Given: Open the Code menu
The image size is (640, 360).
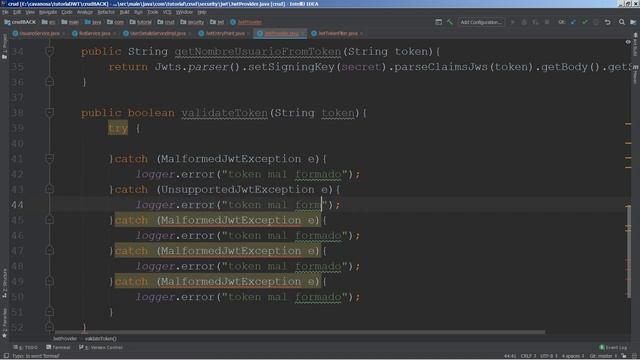Looking at the screenshot, I should 67,12.
